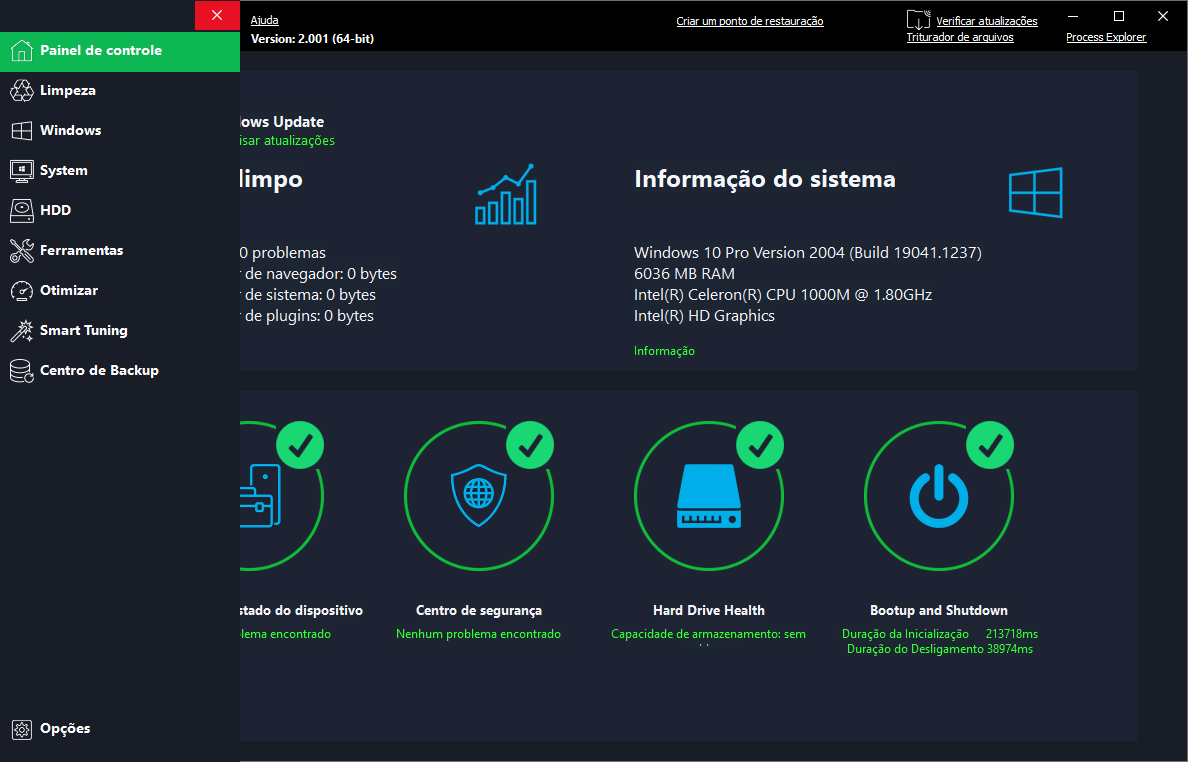The height and width of the screenshot is (762, 1188).
Task: Open the Ajuda help link
Action: click(x=264, y=20)
